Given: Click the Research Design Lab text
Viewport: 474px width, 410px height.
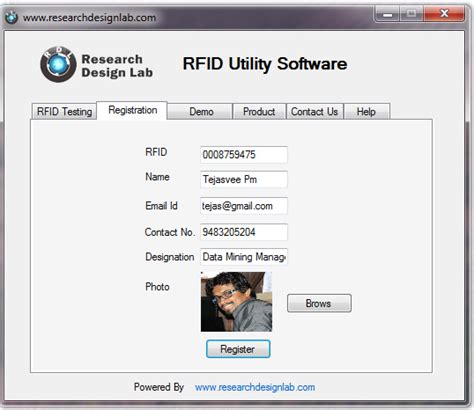Looking at the screenshot, I should pyautogui.click(x=117, y=66).
